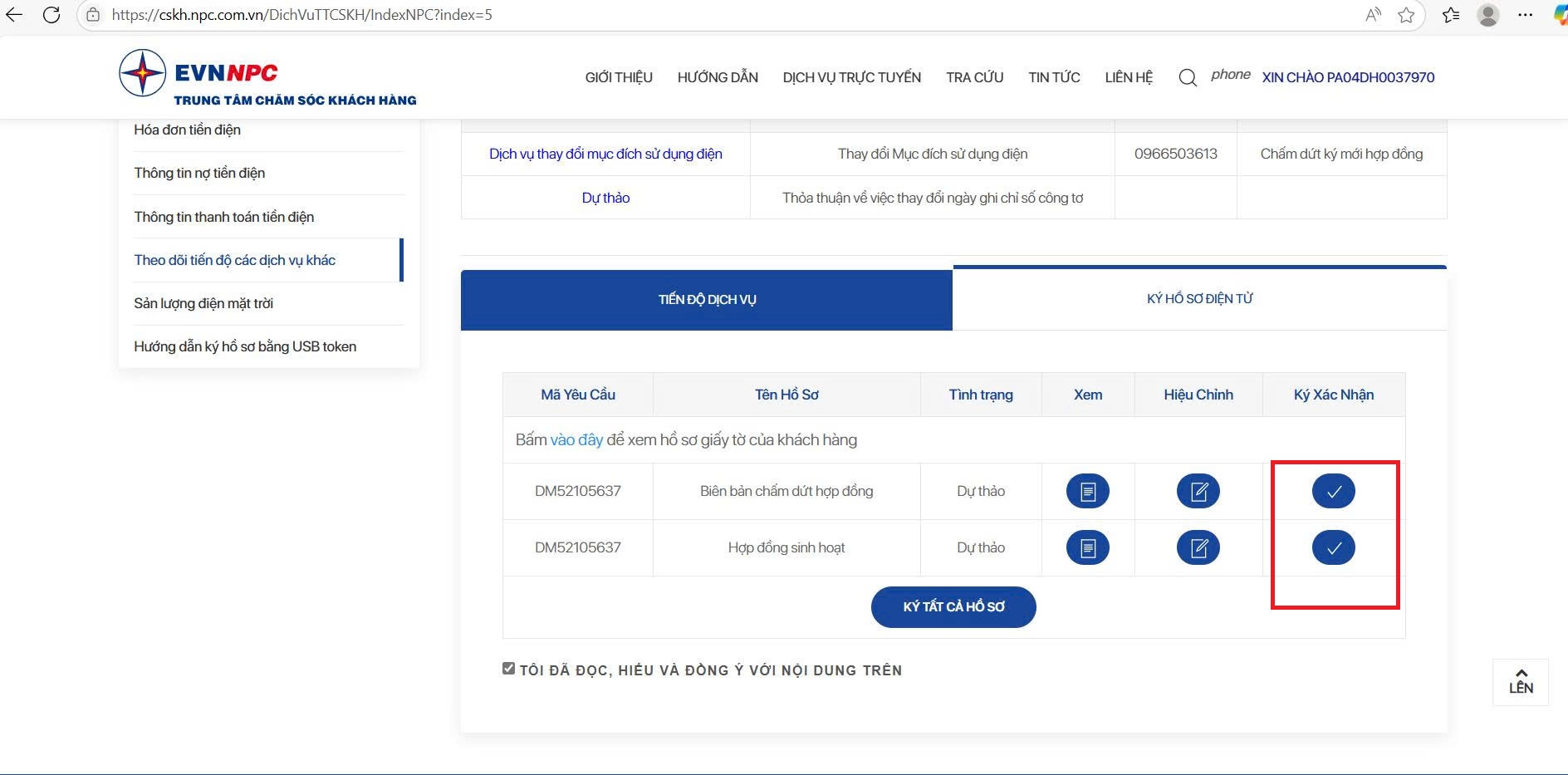Click the search magnifier icon in header
Screen dimensions: 1568x775
(1188, 78)
